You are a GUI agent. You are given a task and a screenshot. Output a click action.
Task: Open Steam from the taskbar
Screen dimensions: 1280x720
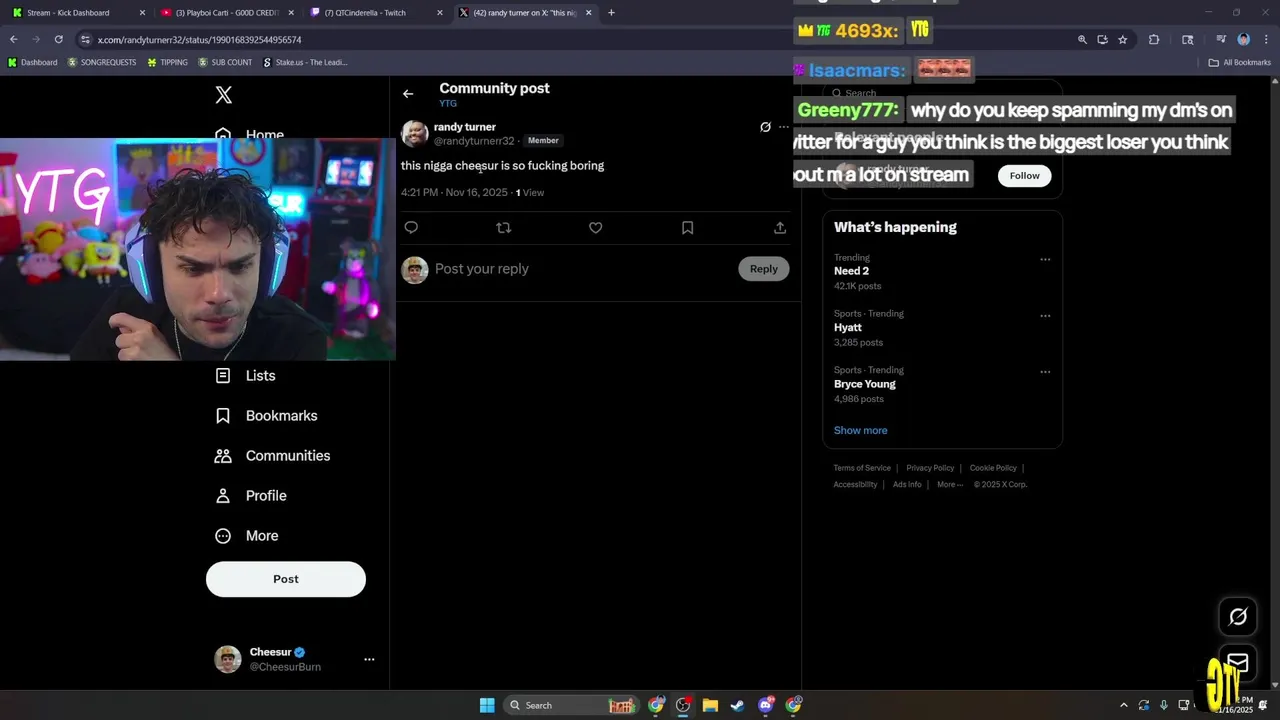[737, 706]
